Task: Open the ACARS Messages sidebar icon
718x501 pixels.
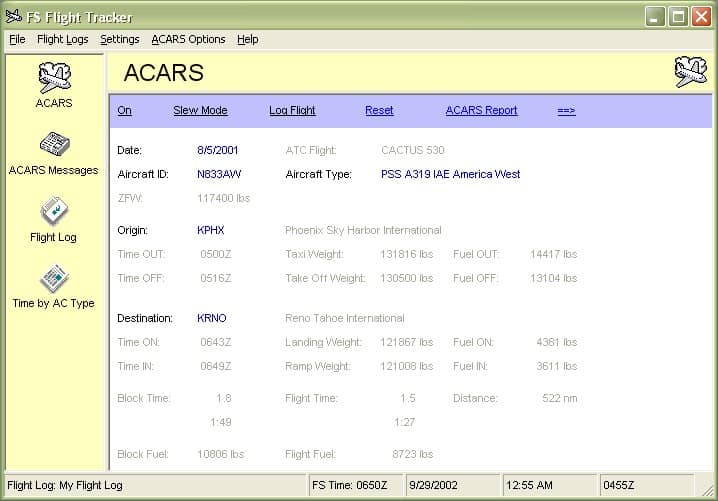Action: (x=54, y=145)
